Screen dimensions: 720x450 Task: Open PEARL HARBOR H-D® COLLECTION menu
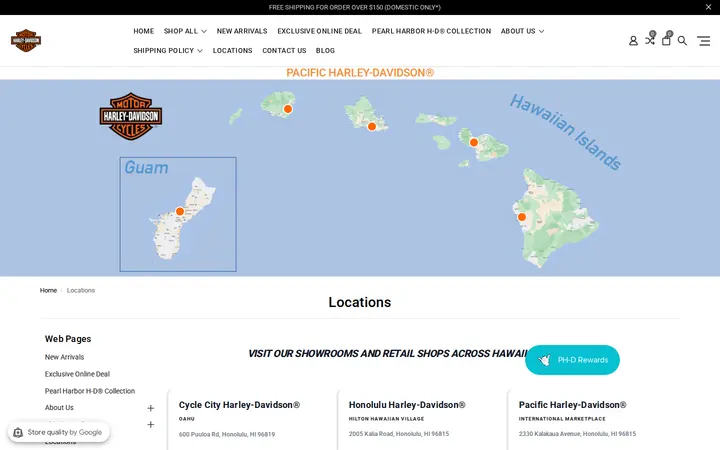tap(431, 31)
